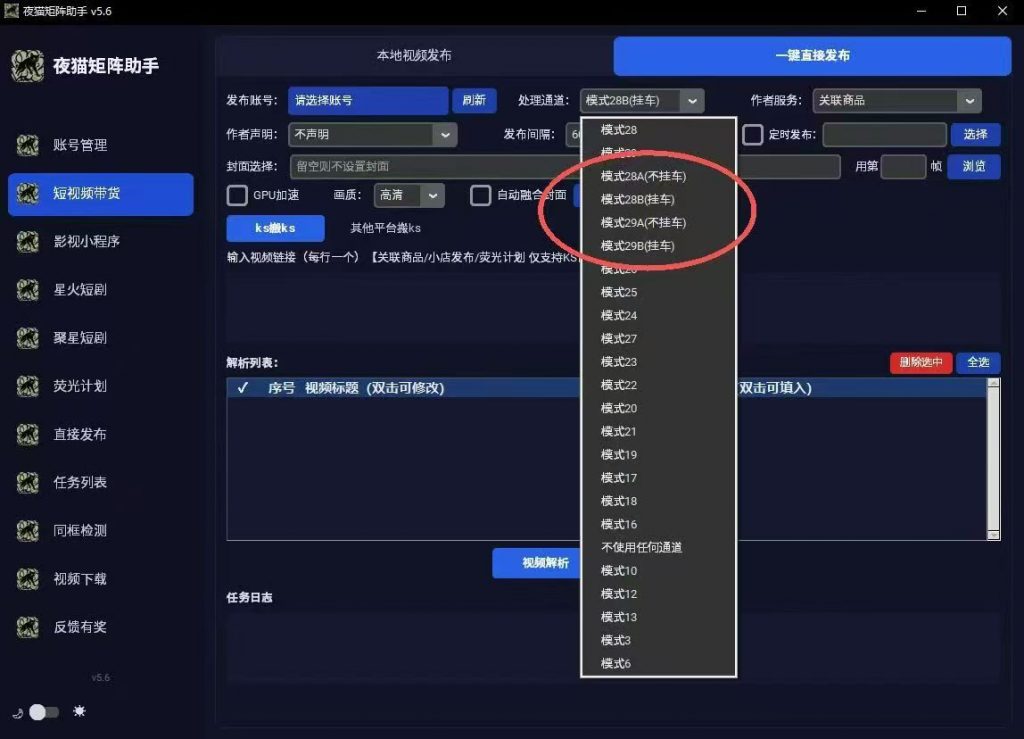Click the 刷新 button
Viewport: 1024px width, 739px height.
pyautogui.click(x=474, y=101)
